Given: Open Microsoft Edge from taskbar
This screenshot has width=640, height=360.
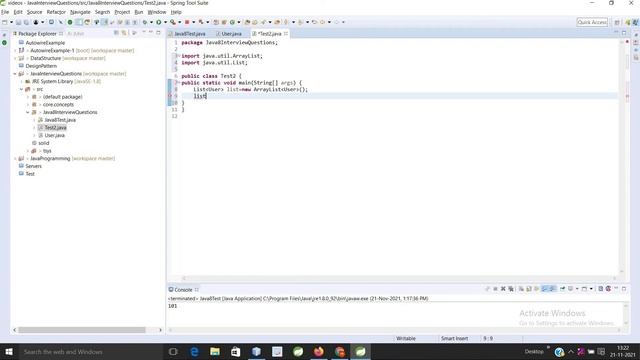Looking at the screenshot, I should click(x=194, y=351).
